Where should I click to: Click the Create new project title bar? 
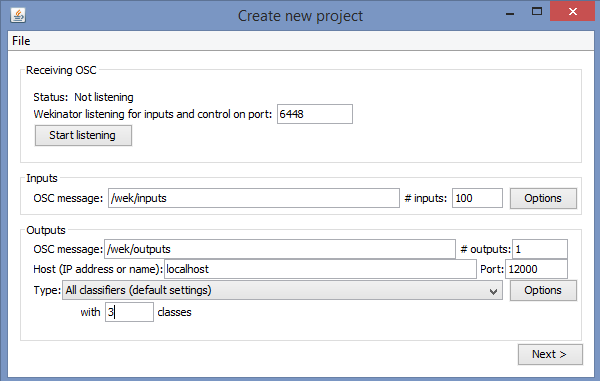300,16
